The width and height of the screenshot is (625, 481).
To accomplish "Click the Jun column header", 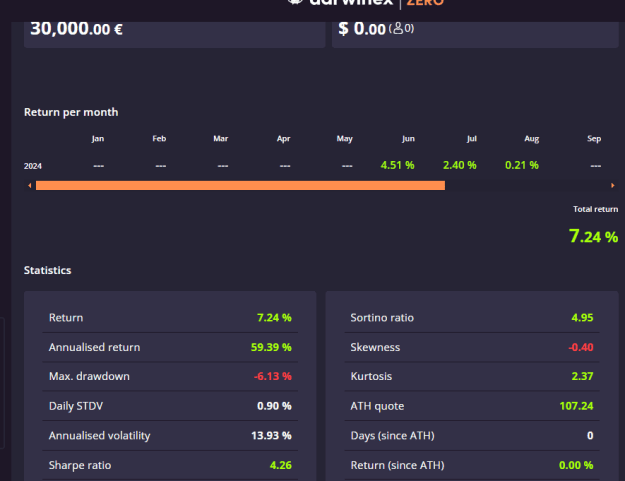I will pyautogui.click(x=408, y=139).
